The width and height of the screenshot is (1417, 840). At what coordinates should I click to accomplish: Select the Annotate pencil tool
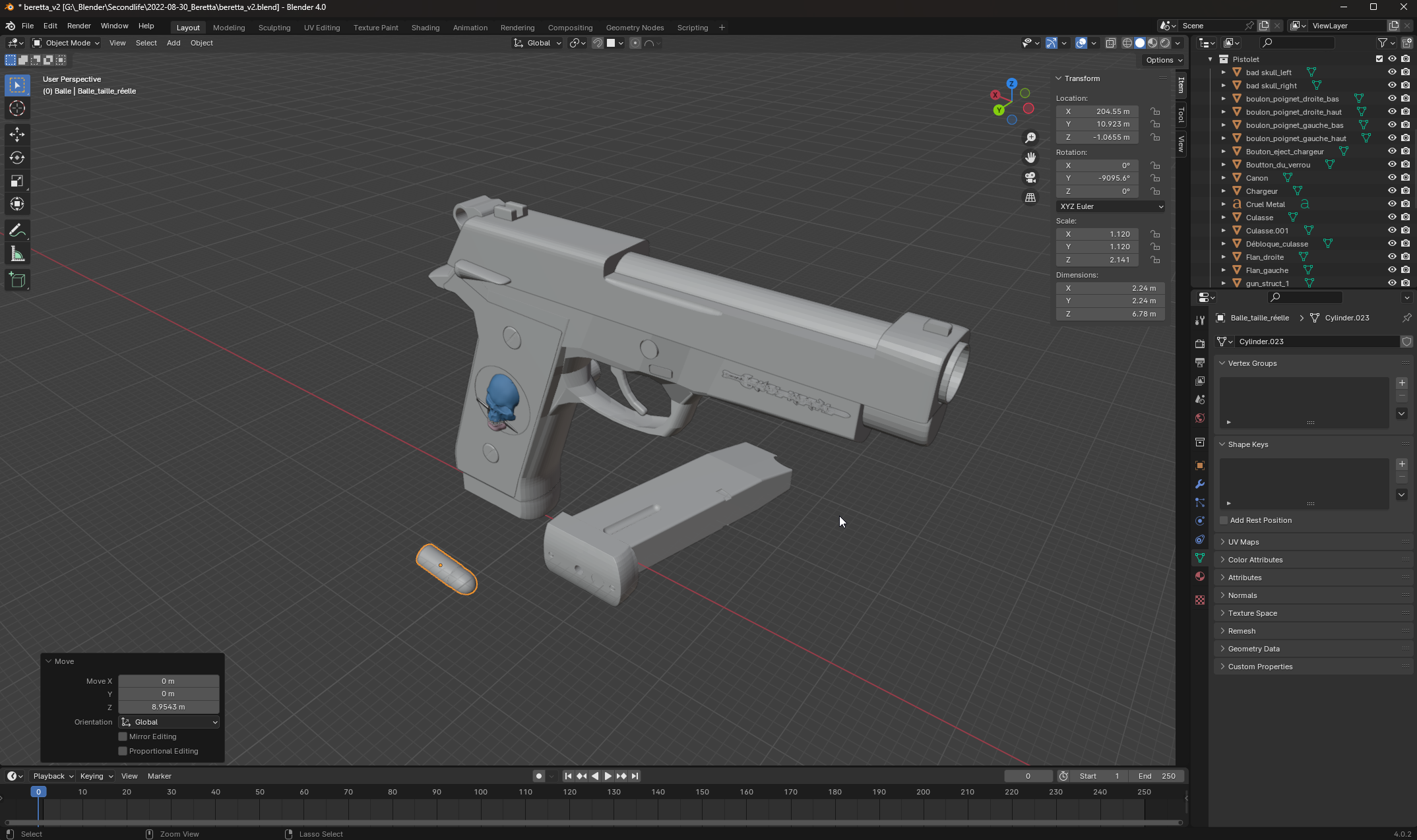tap(17, 230)
